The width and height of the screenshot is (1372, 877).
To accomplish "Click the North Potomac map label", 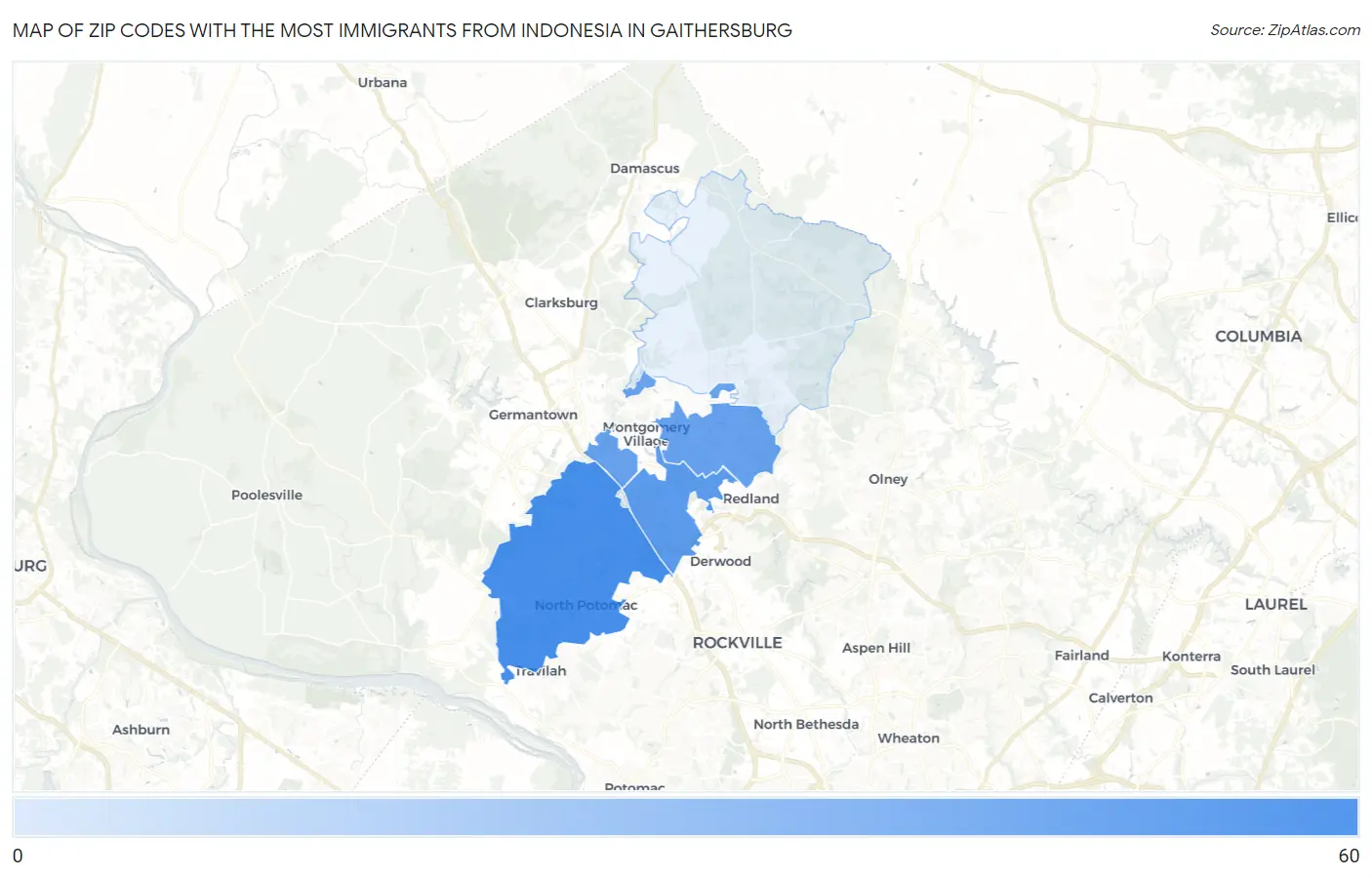I will click(585, 606).
